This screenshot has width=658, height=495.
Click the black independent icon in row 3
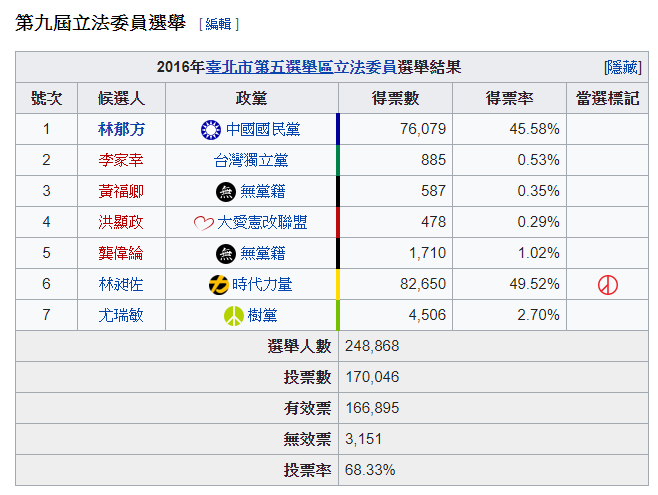coord(226,192)
